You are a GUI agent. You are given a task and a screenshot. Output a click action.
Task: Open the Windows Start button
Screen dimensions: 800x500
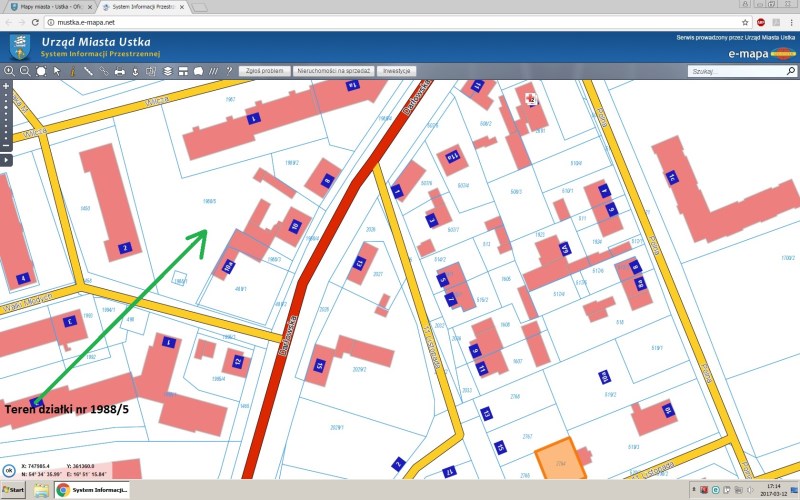[13, 490]
